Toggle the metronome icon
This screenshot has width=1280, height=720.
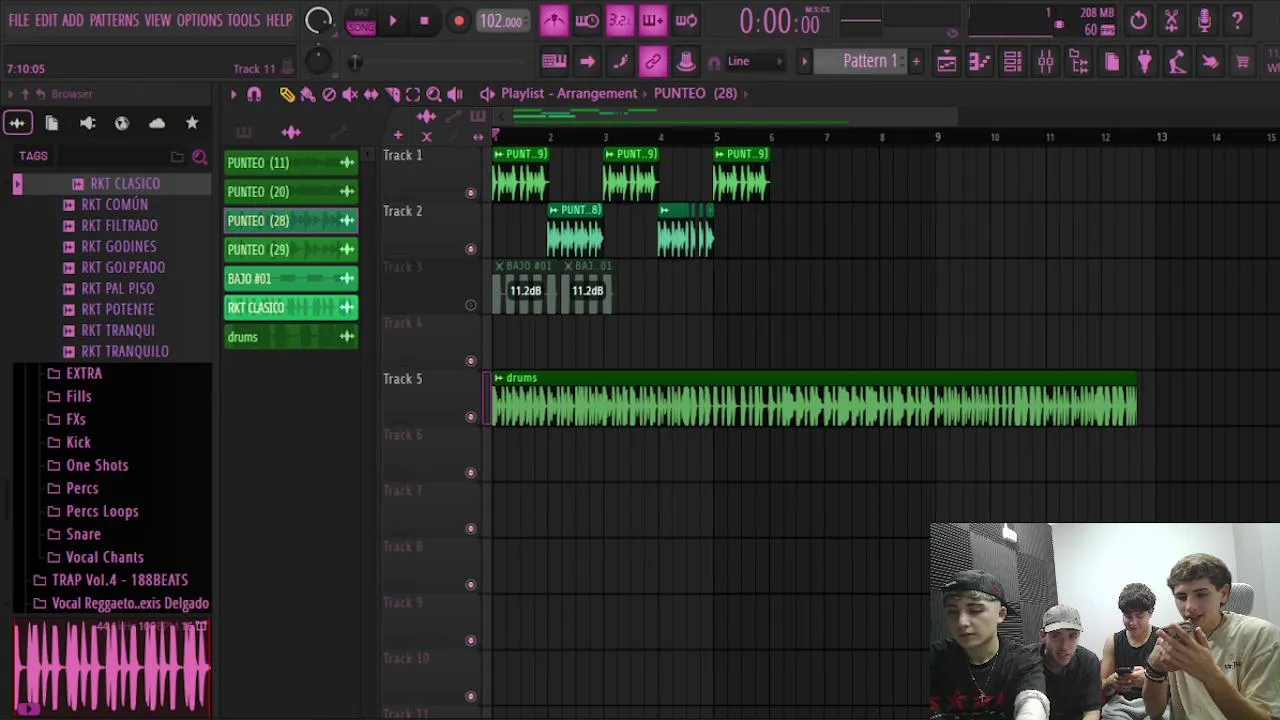554,20
